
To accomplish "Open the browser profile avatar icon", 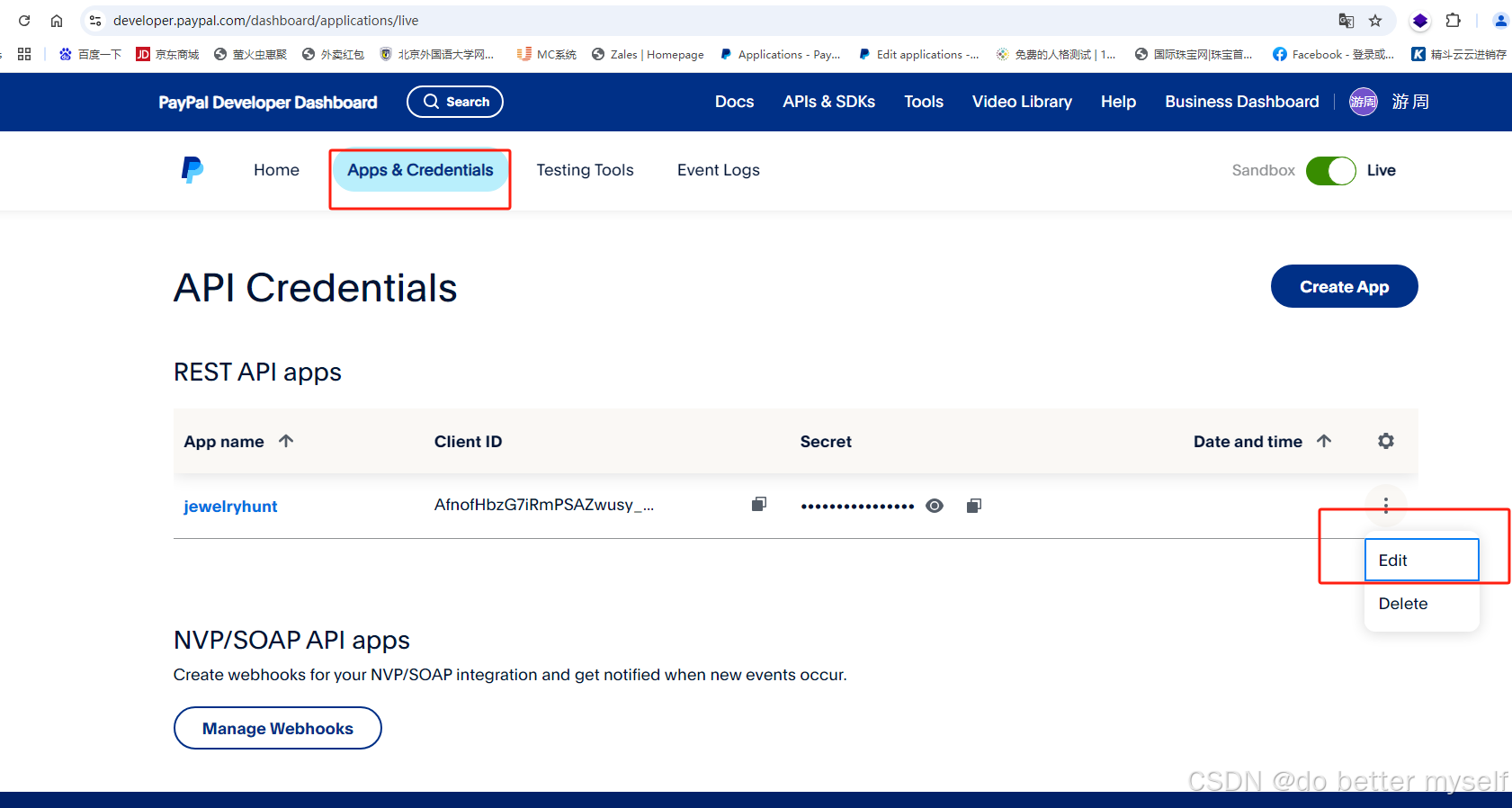I will (x=1500, y=21).
